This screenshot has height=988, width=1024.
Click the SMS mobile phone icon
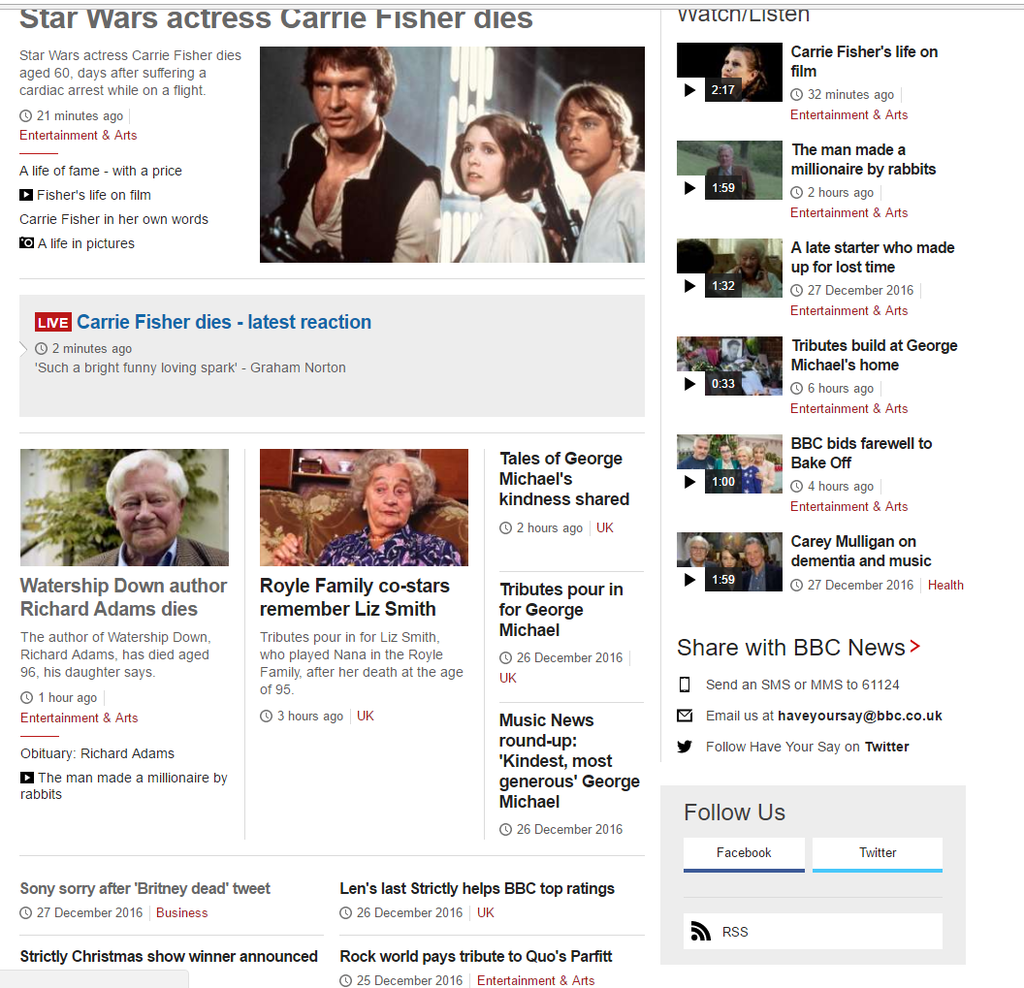coord(685,685)
